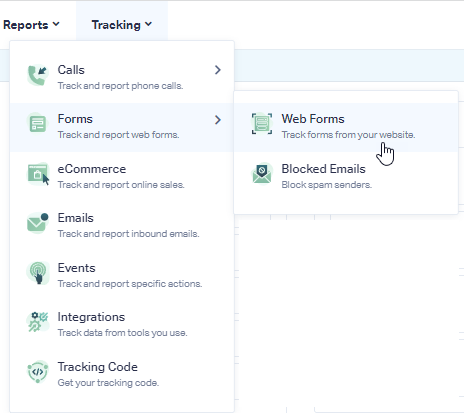Expand the Forms submenu chevron
This screenshot has width=464, height=413.
[x=218, y=120]
